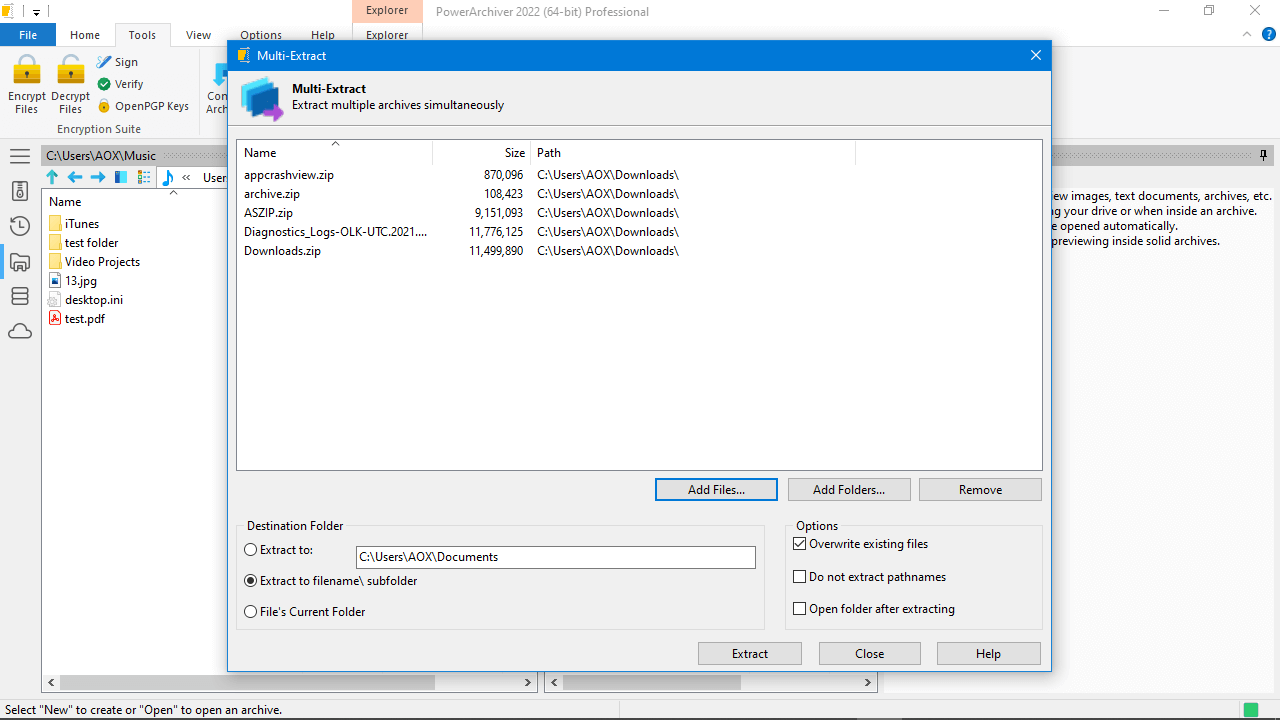Switch to the Home ribbon tab
The image size is (1280, 720).
pos(85,34)
